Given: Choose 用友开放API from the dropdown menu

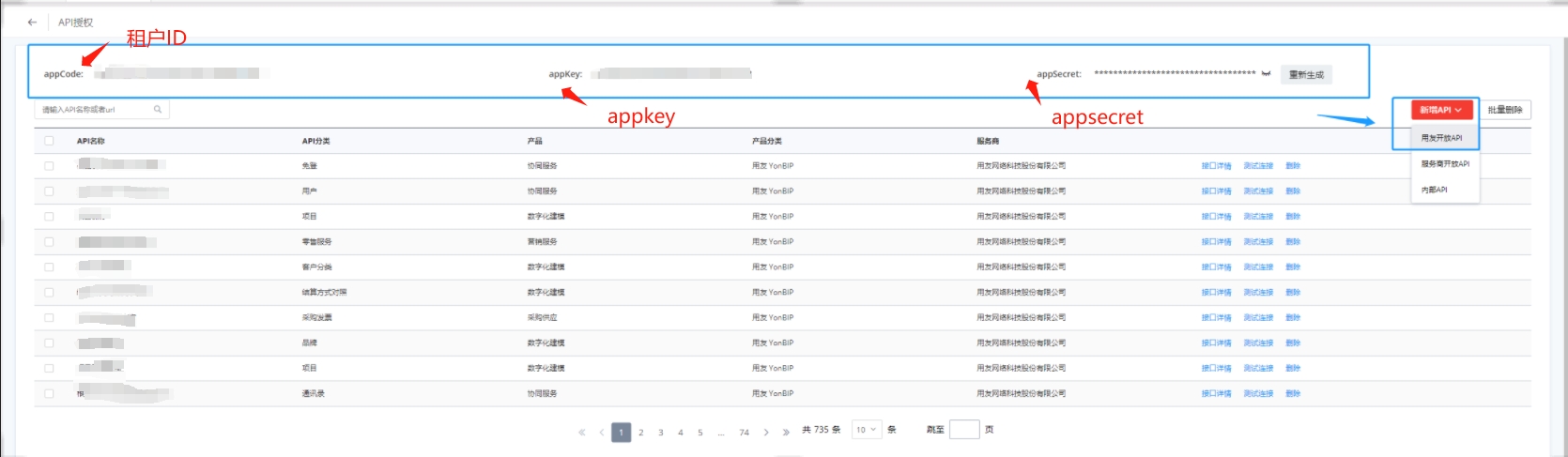Looking at the screenshot, I should coord(1441,138).
